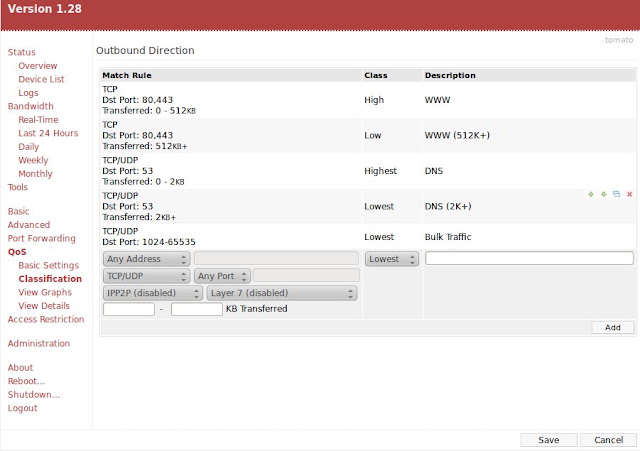Image resolution: width=640 pixels, height=451 pixels.
Task: Click the maximum KB Transferred field
Action: (x=197, y=309)
